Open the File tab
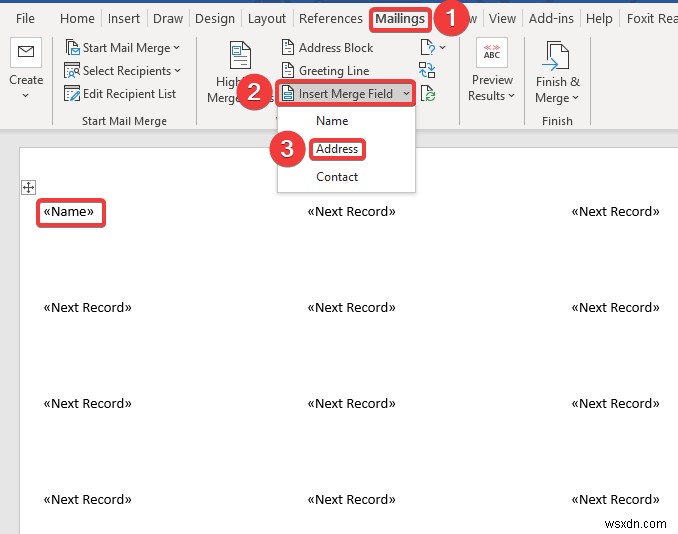 click(25, 19)
